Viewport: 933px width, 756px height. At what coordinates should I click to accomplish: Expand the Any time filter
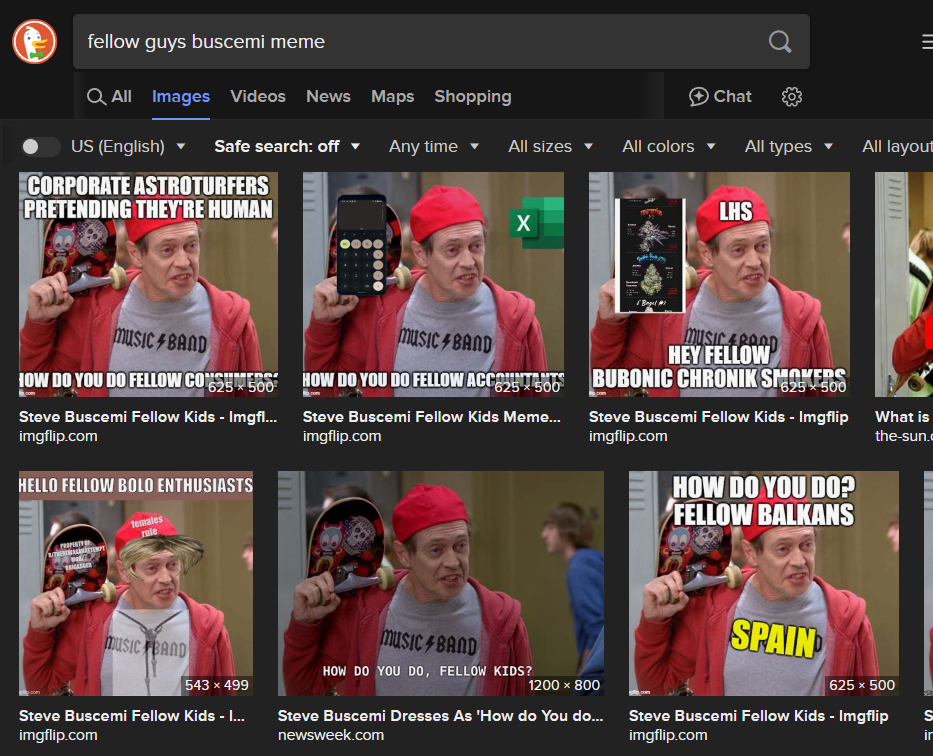click(434, 147)
